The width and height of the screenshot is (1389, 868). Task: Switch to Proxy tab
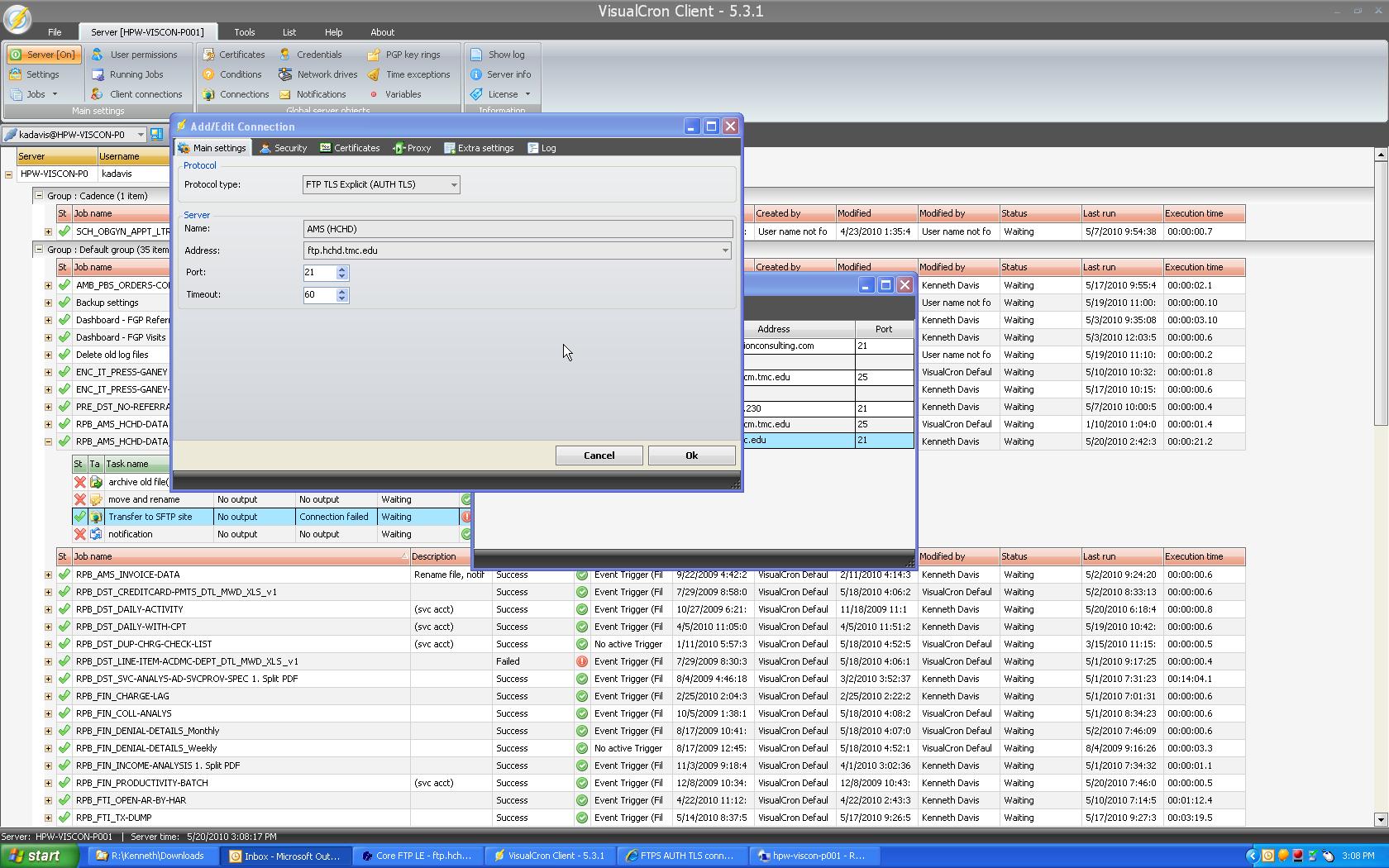(x=412, y=148)
